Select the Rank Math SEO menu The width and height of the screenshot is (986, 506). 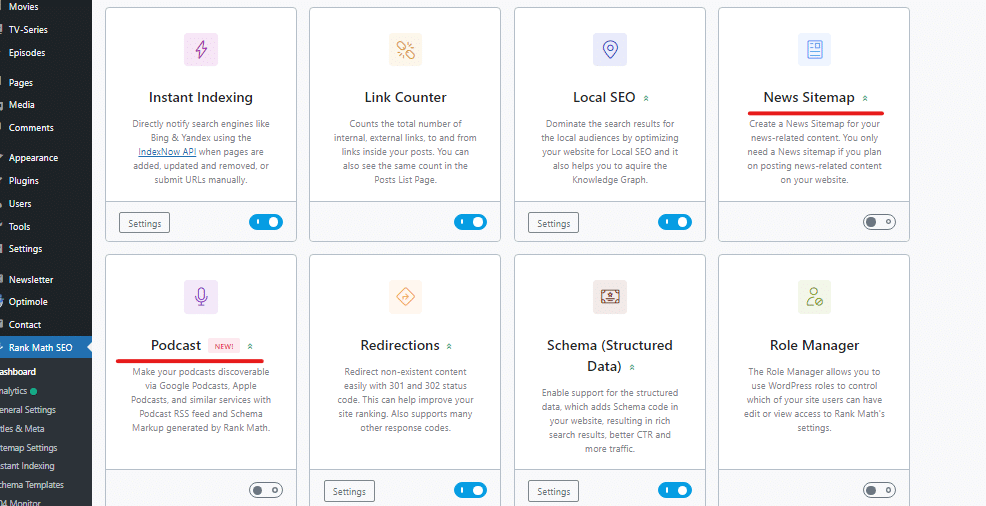[46, 348]
